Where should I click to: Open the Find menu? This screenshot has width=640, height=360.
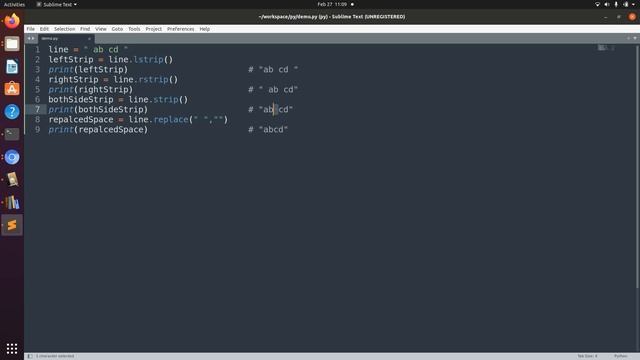tap(85, 29)
